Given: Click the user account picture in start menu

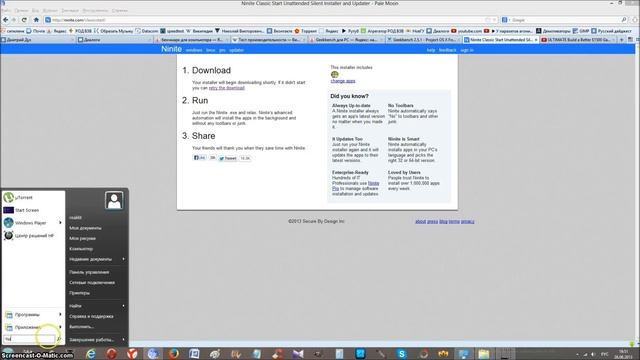Looking at the screenshot, I should click(114, 200).
